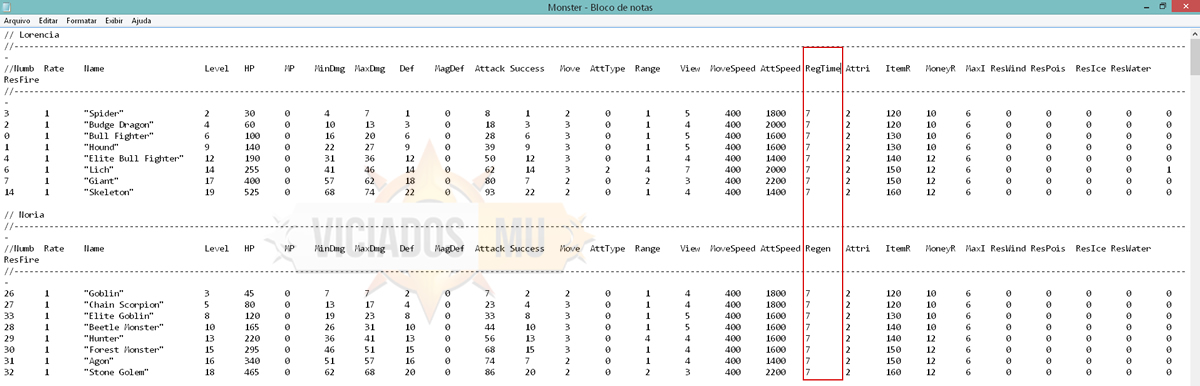
Task: Click the "Regen" column header text
Action: 817,248
